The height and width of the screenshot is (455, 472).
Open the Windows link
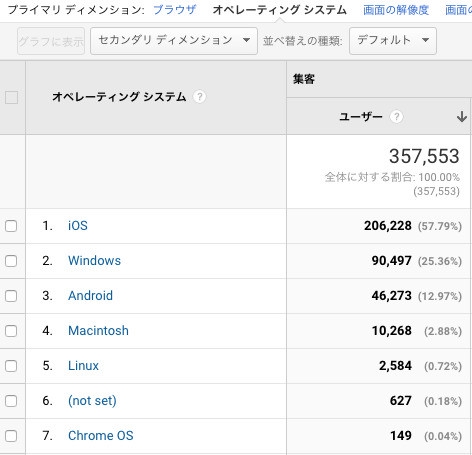coord(94,261)
